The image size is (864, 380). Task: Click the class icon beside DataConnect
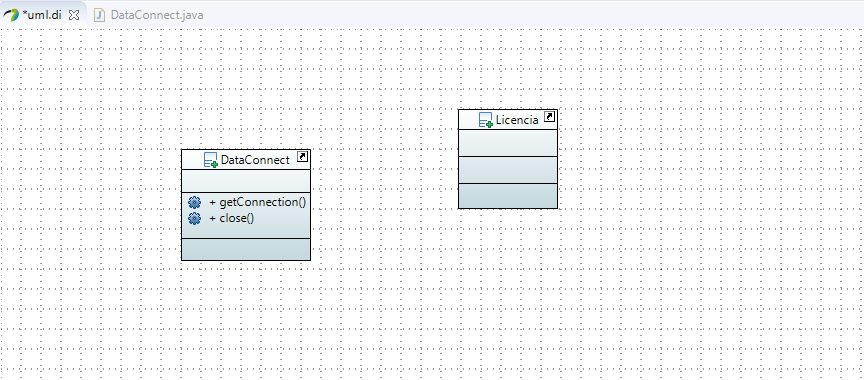click(210, 160)
